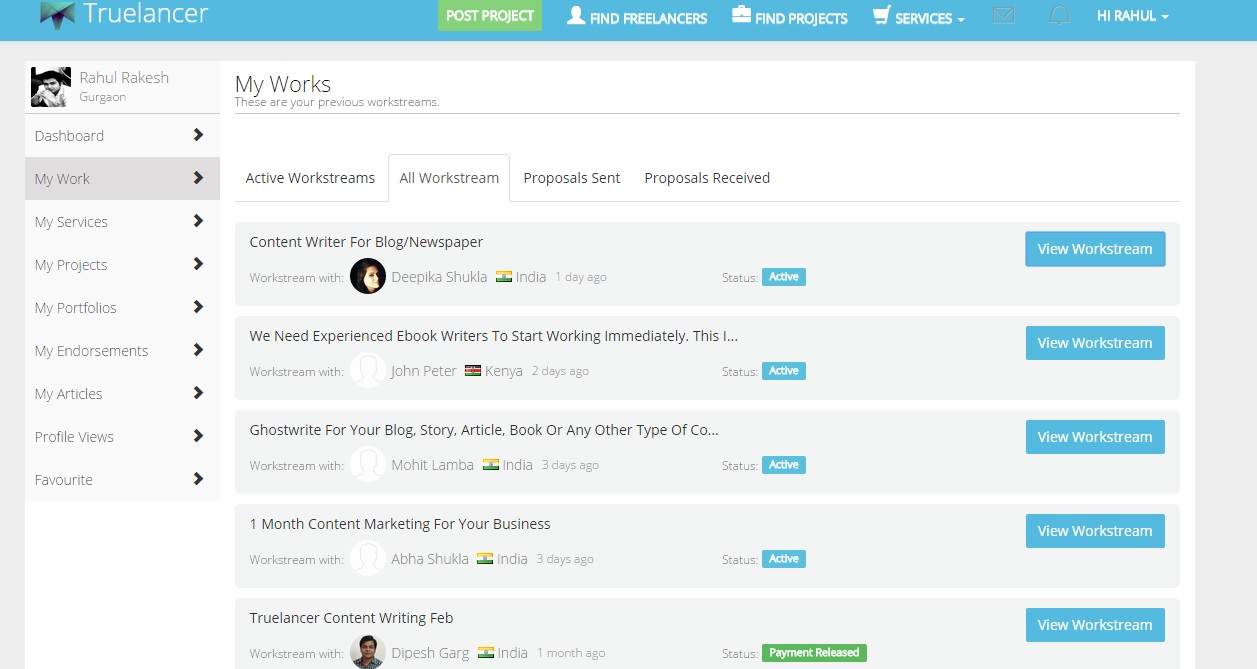Open the Truelancer Content Writing Feb workstream title
The height and width of the screenshot is (669, 1257).
351,618
